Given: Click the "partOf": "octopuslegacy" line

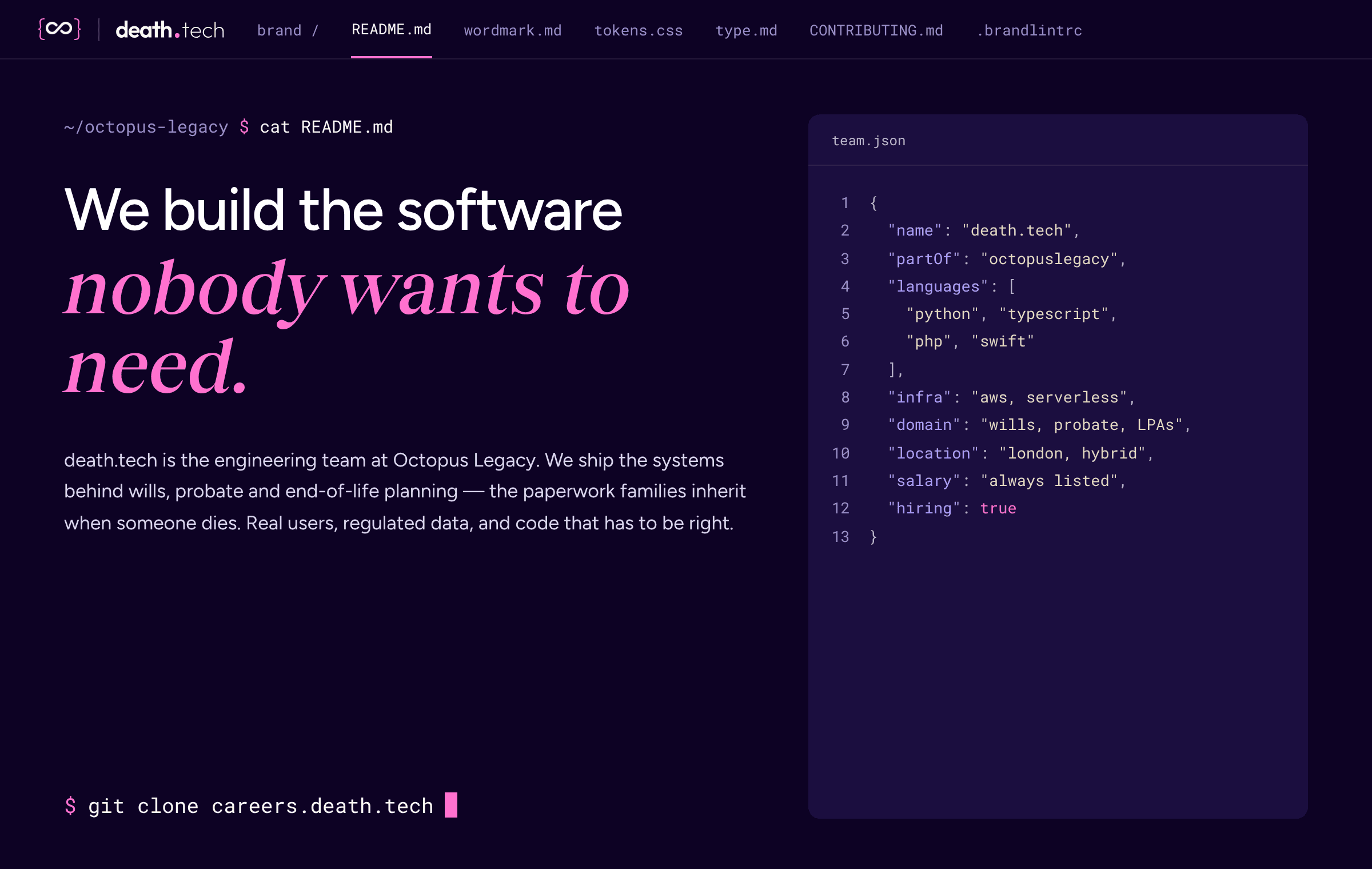Looking at the screenshot, I should pyautogui.click(x=1007, y=259).
